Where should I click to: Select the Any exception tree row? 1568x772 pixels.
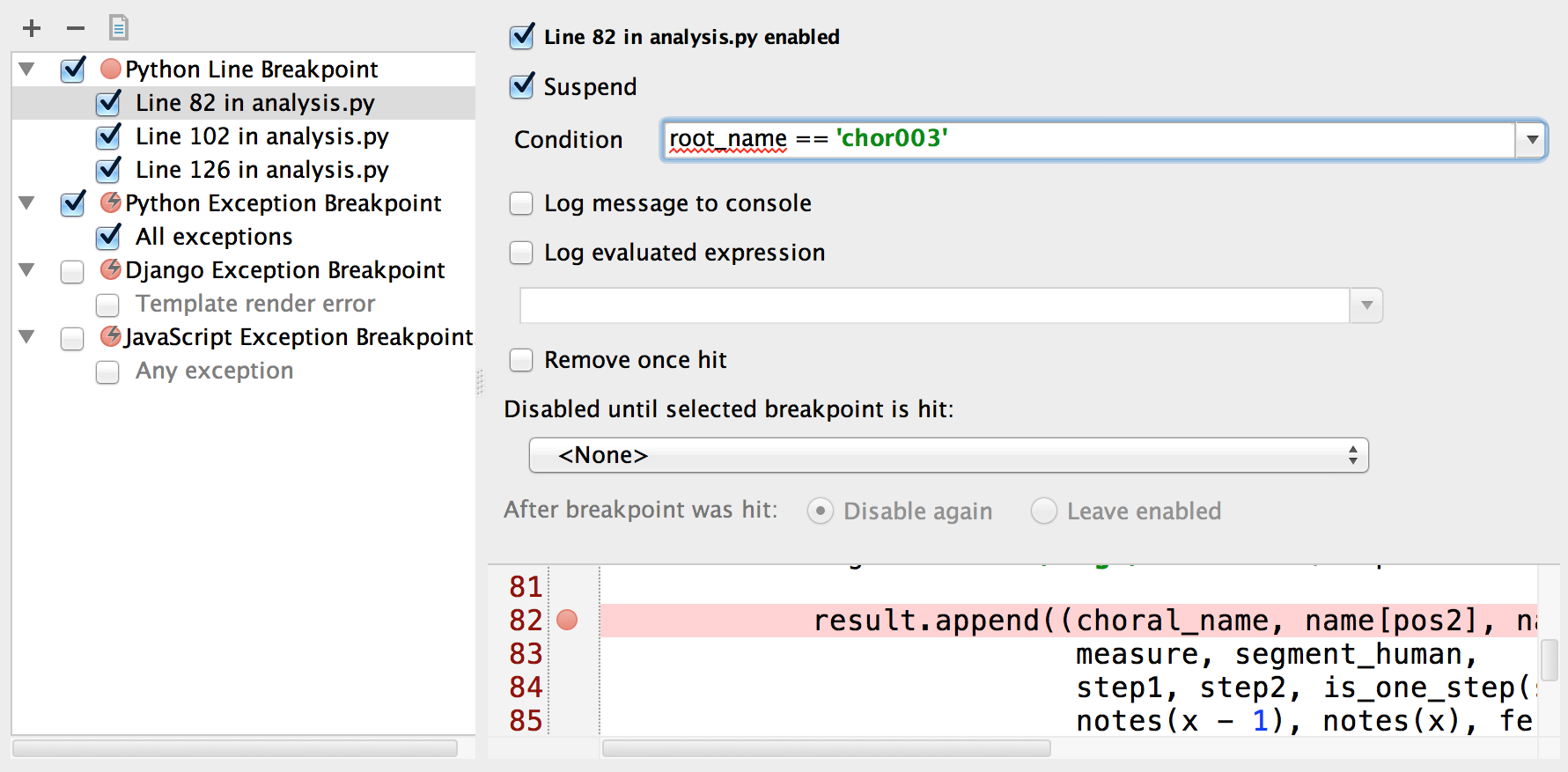click(244, 371)
